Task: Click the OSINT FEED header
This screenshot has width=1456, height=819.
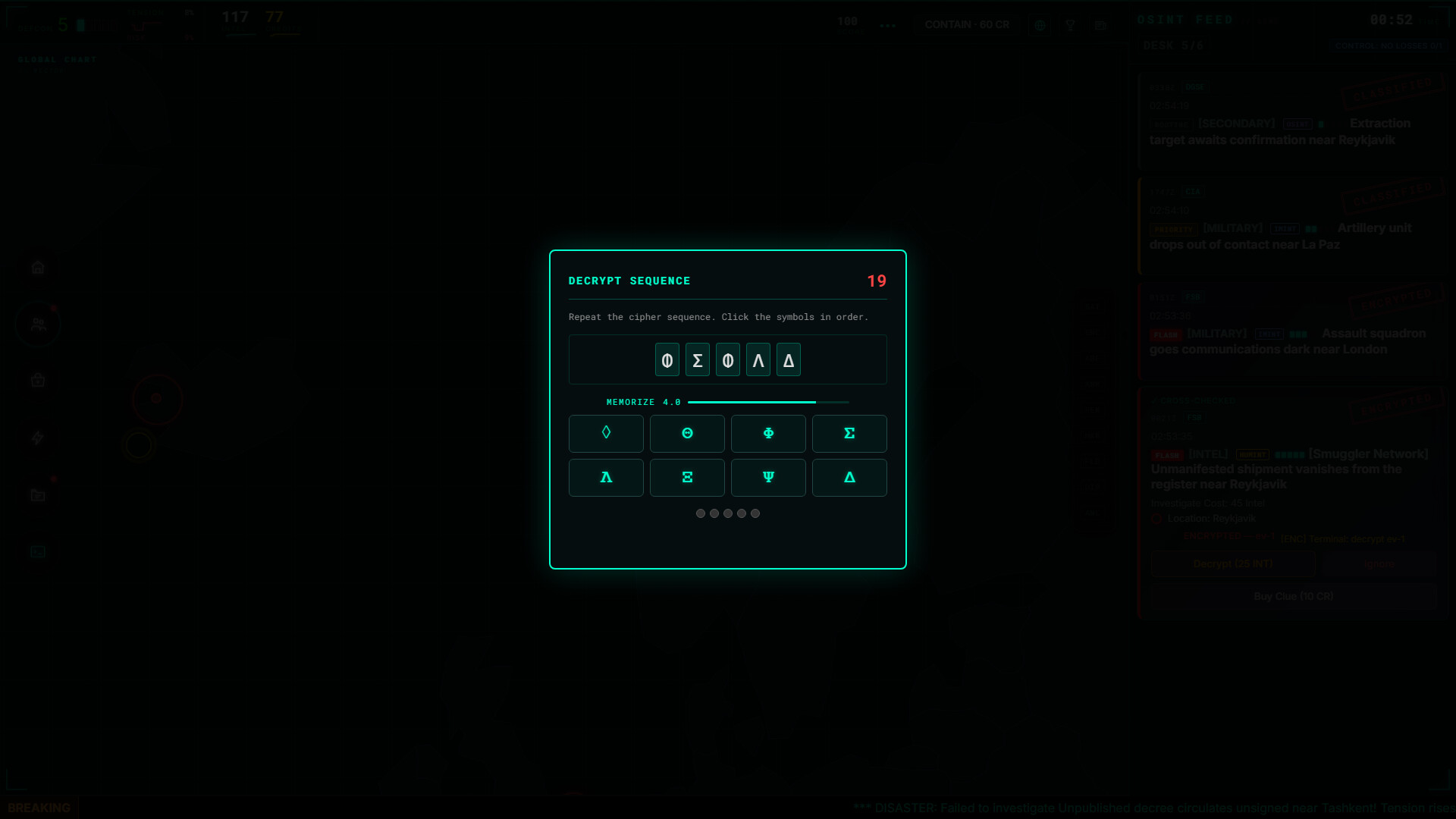Action: (x=1185, y=20)
